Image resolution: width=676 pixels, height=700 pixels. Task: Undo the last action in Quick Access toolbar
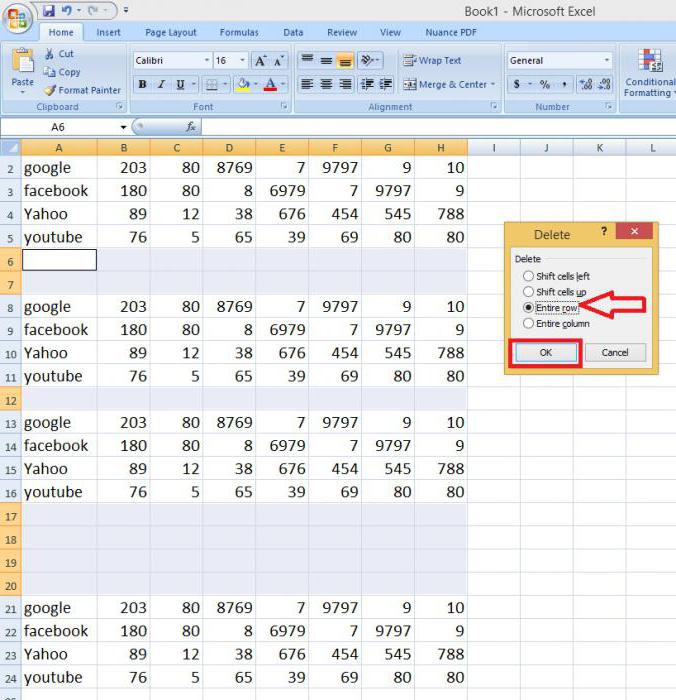[x=67, y=10]
